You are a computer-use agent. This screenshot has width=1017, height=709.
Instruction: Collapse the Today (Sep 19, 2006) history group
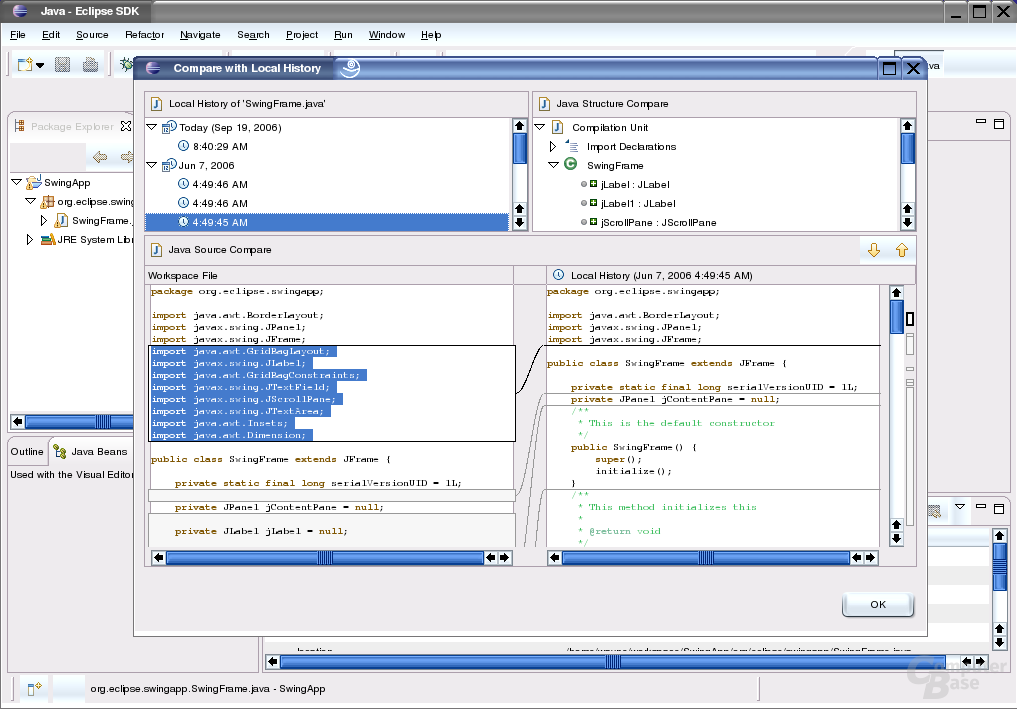[152, 127]
